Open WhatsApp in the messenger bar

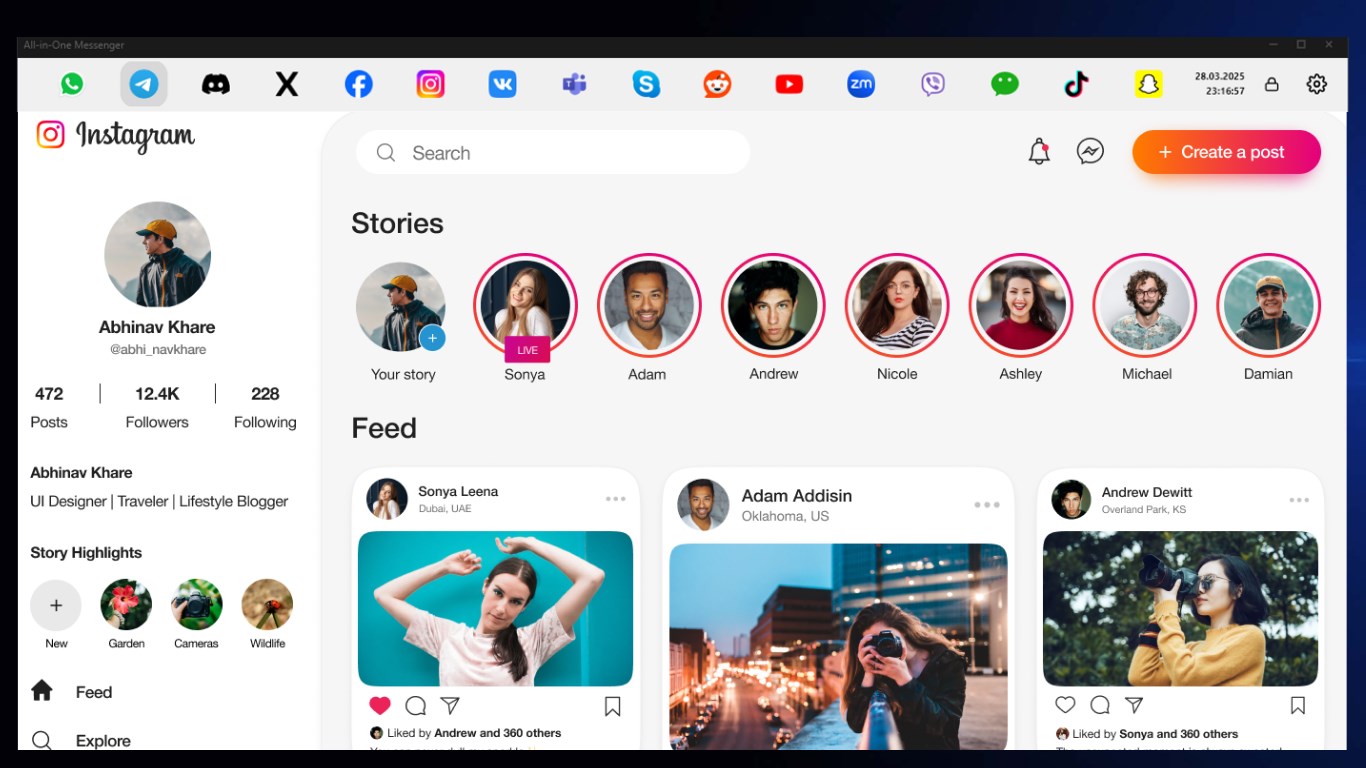click(x=71, y=83)
